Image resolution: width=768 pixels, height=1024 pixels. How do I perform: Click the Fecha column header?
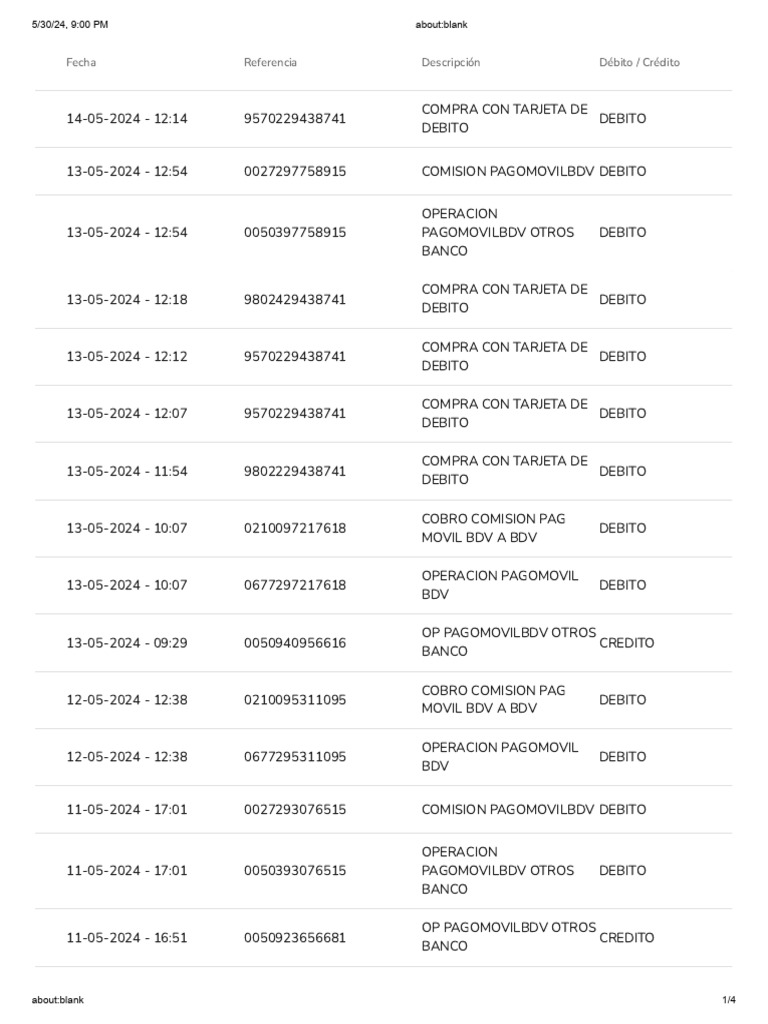pos(81,62)
